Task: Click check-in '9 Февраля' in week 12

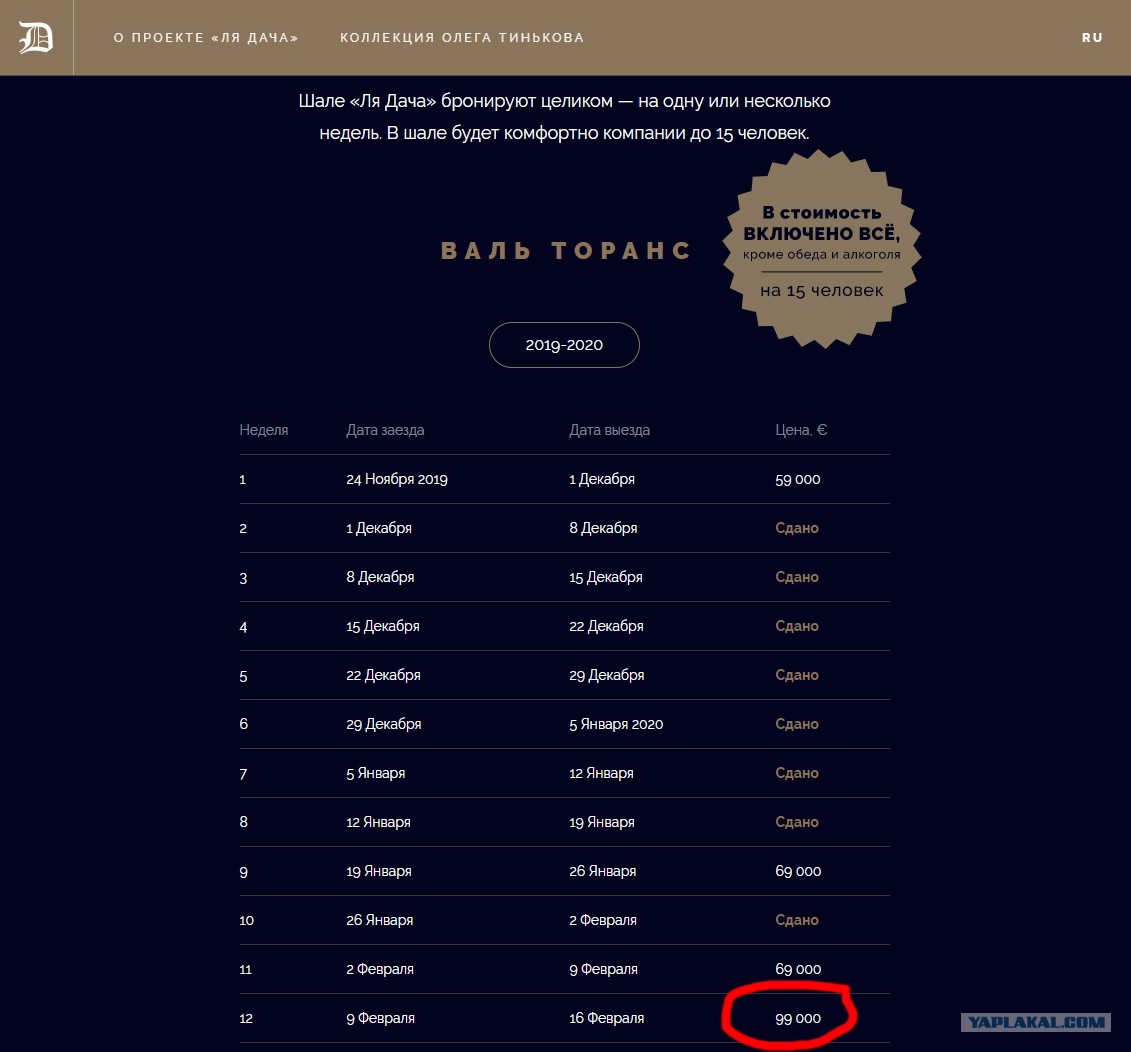Action: (380, 1019)
